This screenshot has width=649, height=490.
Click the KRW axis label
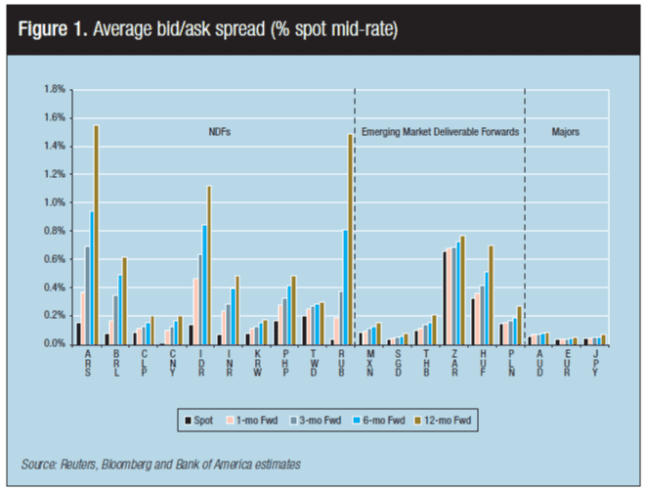pos(257,363)
